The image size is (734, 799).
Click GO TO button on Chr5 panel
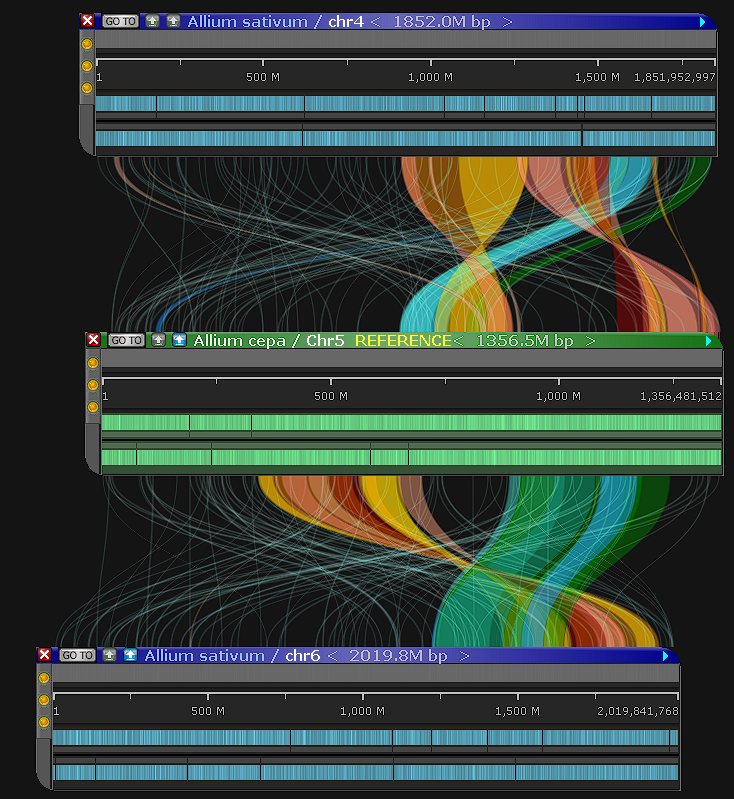pos(127,340)
